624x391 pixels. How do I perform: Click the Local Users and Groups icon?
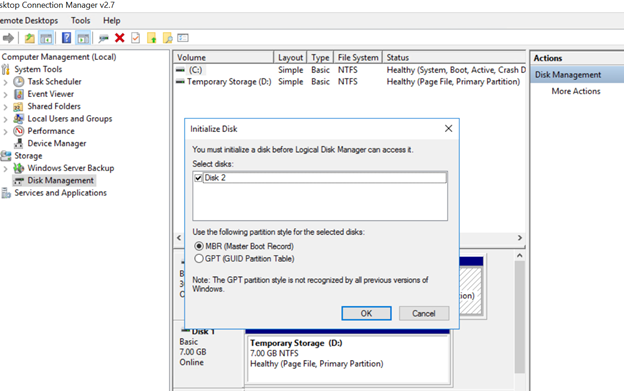click(x=18, y=119)
